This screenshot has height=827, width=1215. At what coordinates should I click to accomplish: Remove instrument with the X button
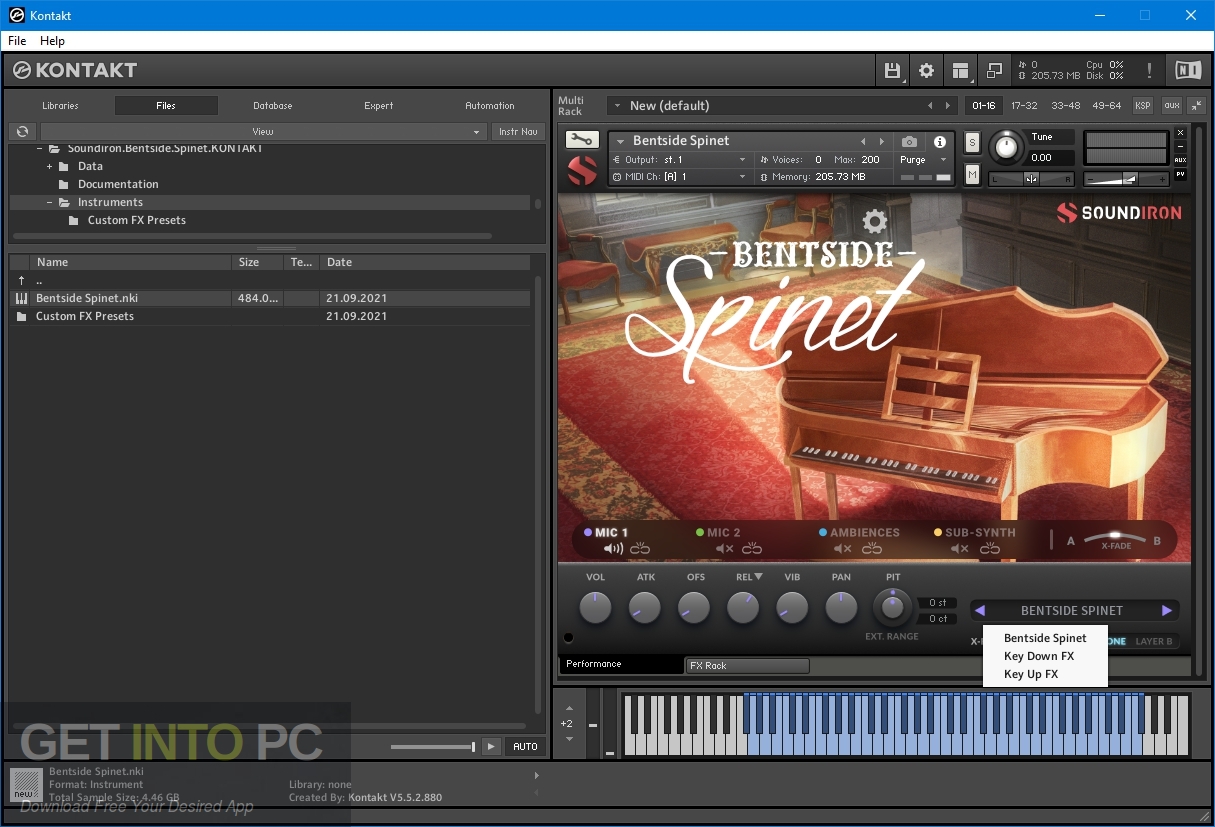pos(1180,133)
